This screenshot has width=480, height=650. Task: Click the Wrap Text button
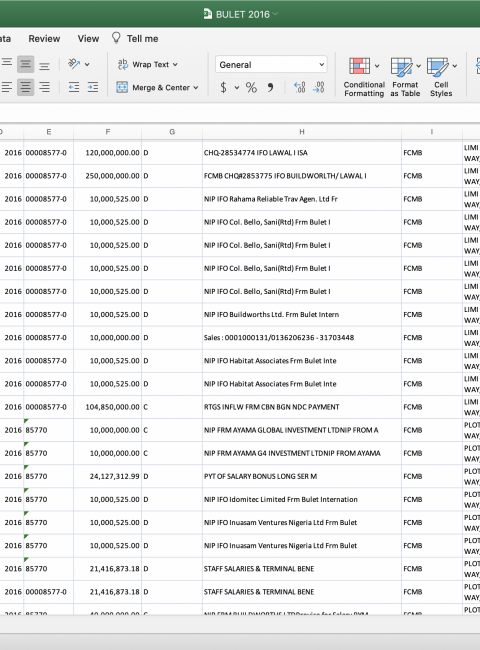(x=143, y=64)
